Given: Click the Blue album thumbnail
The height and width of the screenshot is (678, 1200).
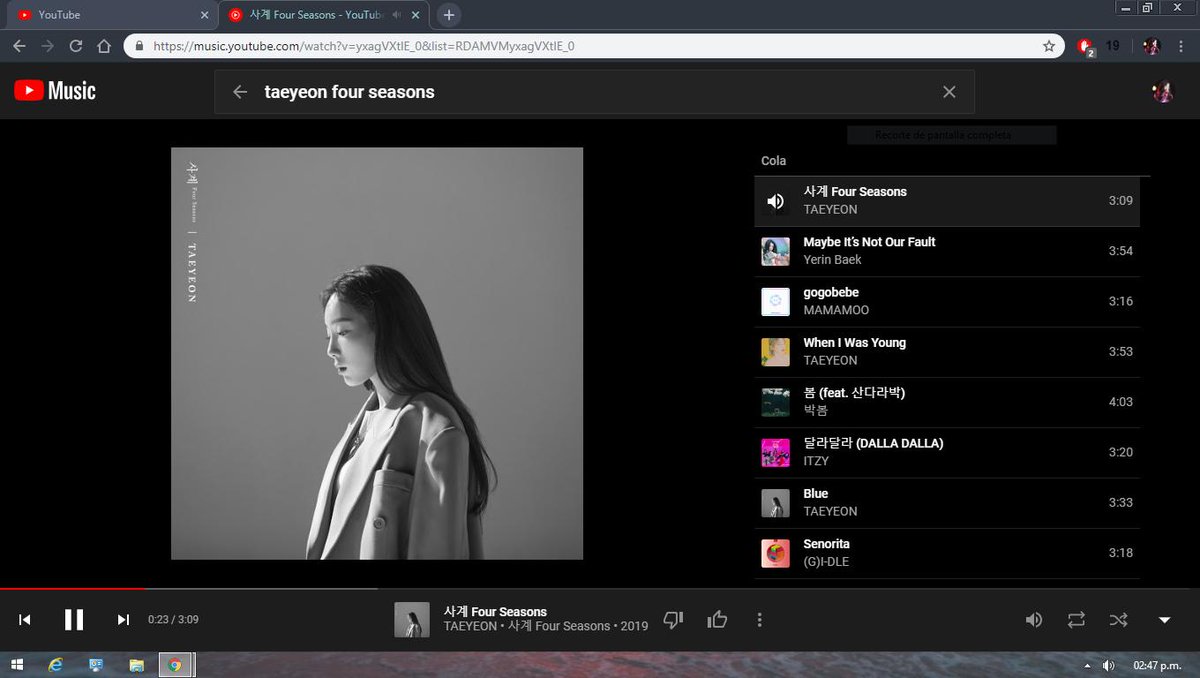Looking at the screenshot, I should [x=775, y=503].
